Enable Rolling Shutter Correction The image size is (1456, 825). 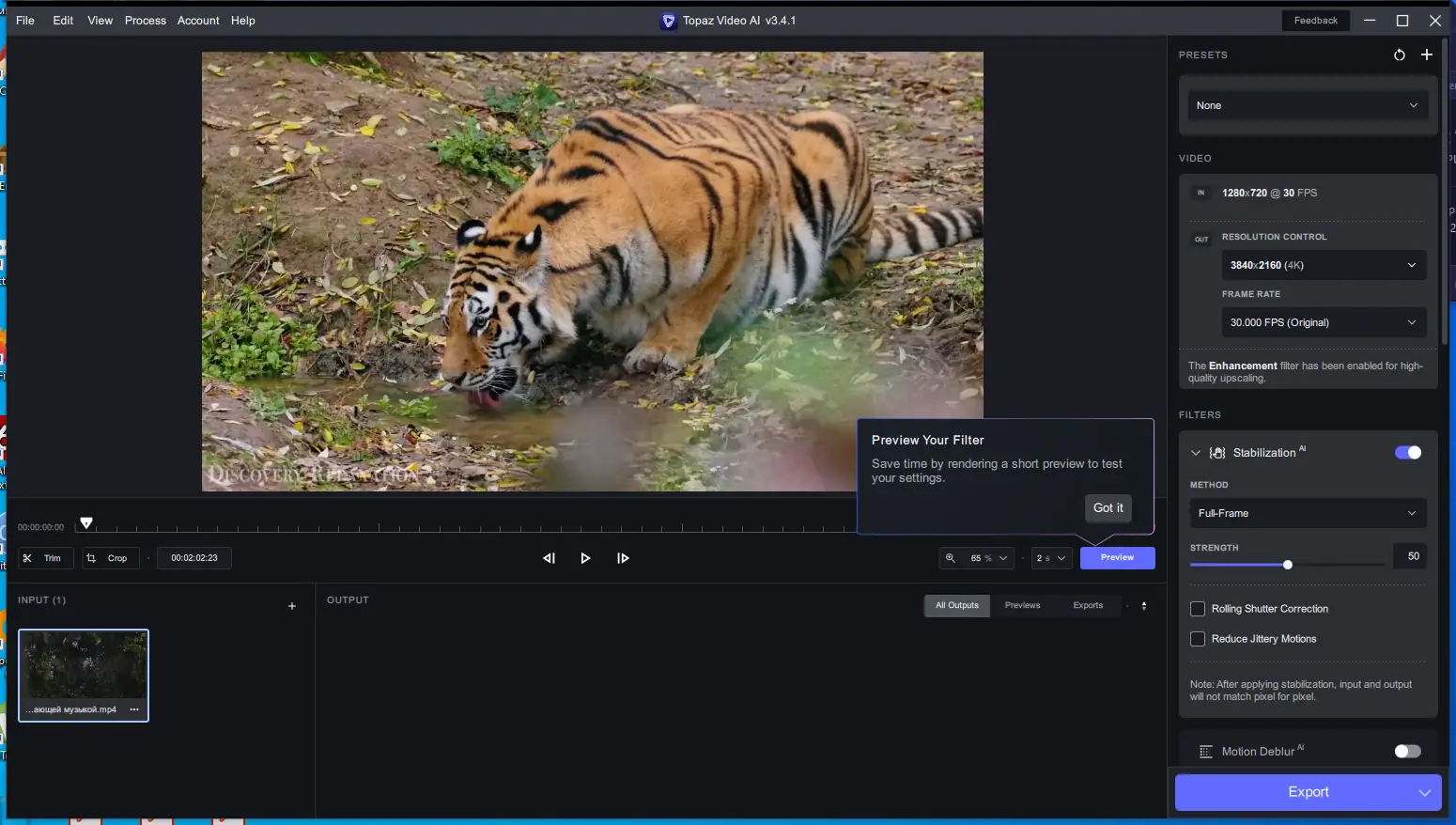click(x=1199, y=609)
